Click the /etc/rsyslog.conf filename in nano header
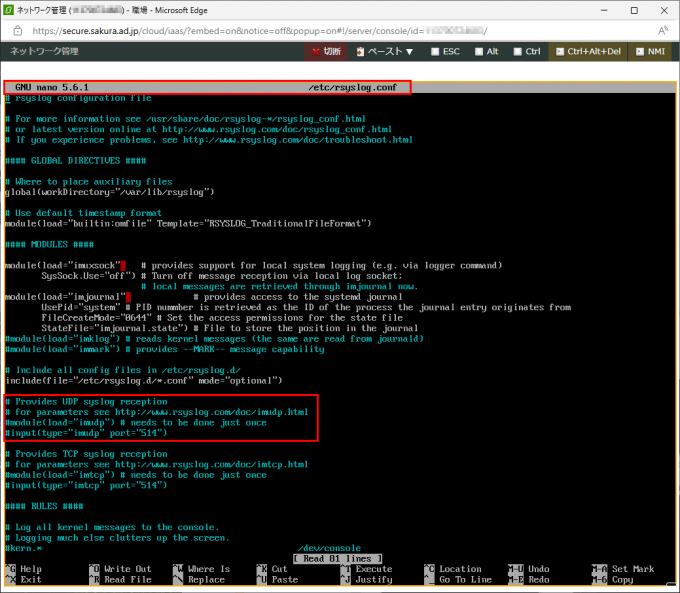The image size is (680, 593). [352, 88]
